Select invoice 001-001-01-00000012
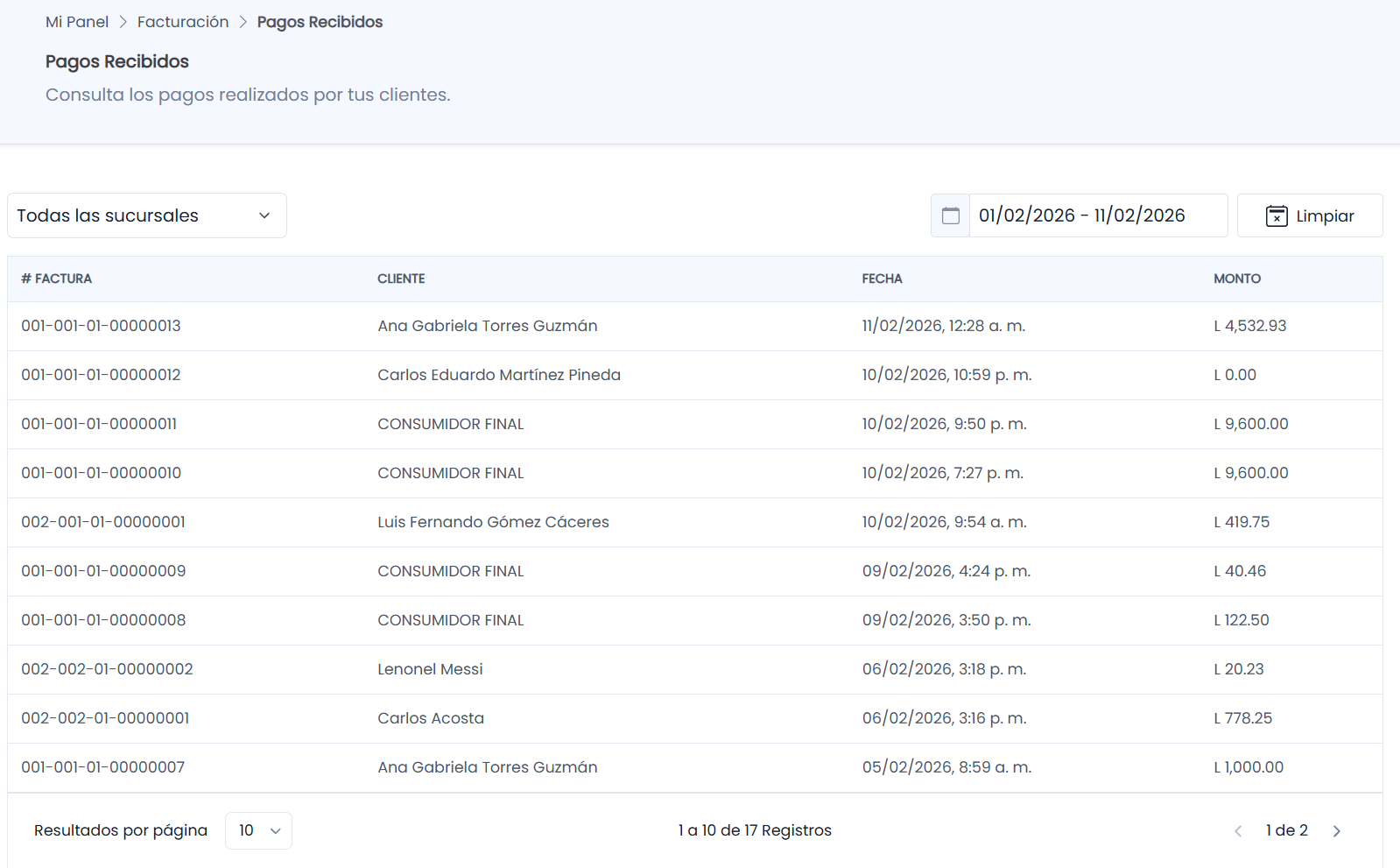This screenshot has width=1400, height=868. 101,375
